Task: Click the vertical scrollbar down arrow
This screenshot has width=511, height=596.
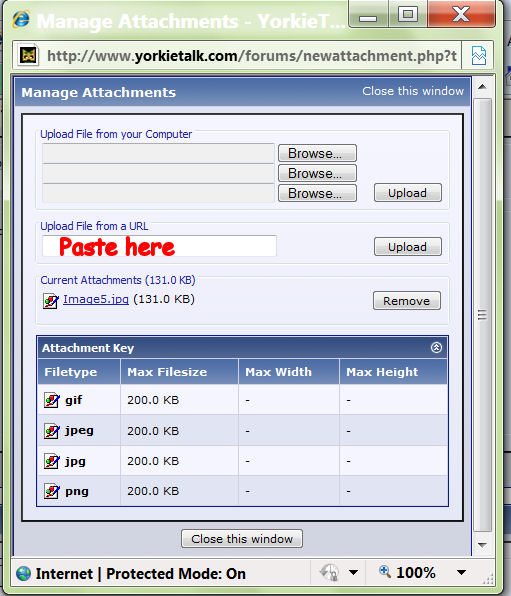Action: tap(482, 545)
